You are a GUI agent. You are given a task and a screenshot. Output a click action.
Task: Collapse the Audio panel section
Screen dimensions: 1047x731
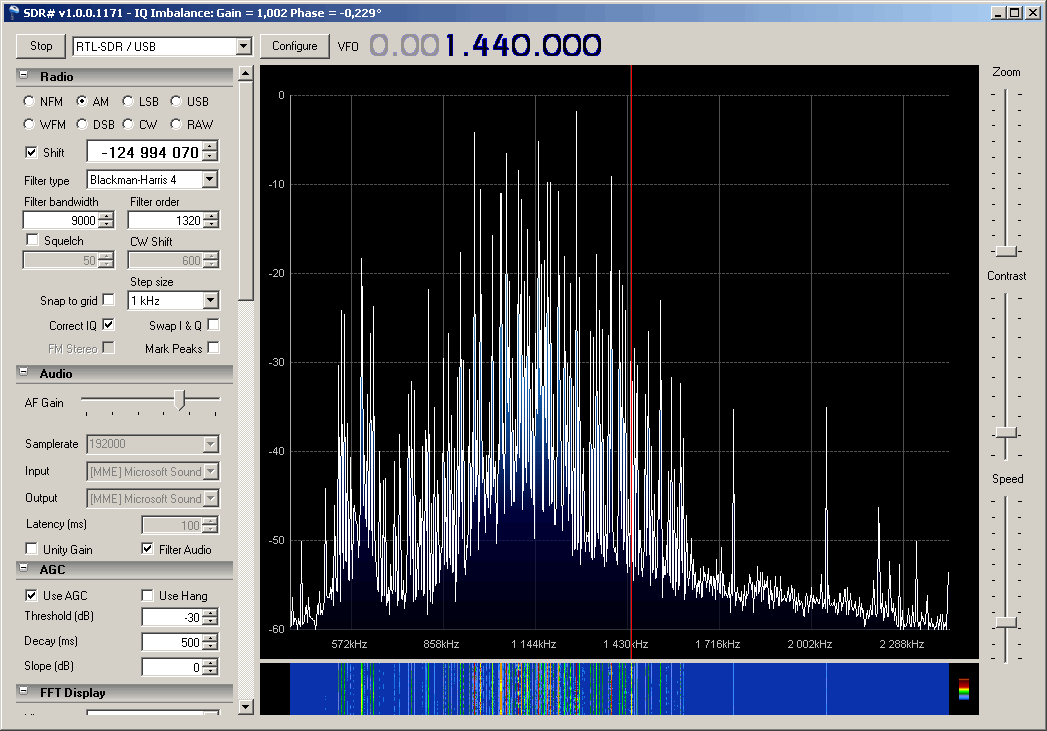point(23,373)
